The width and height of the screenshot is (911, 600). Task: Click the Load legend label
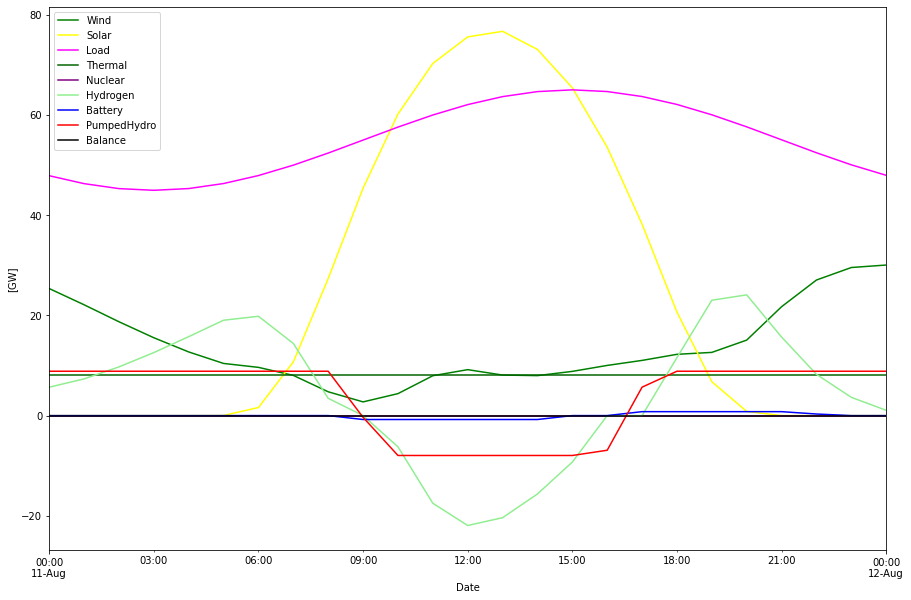point(98,51)
